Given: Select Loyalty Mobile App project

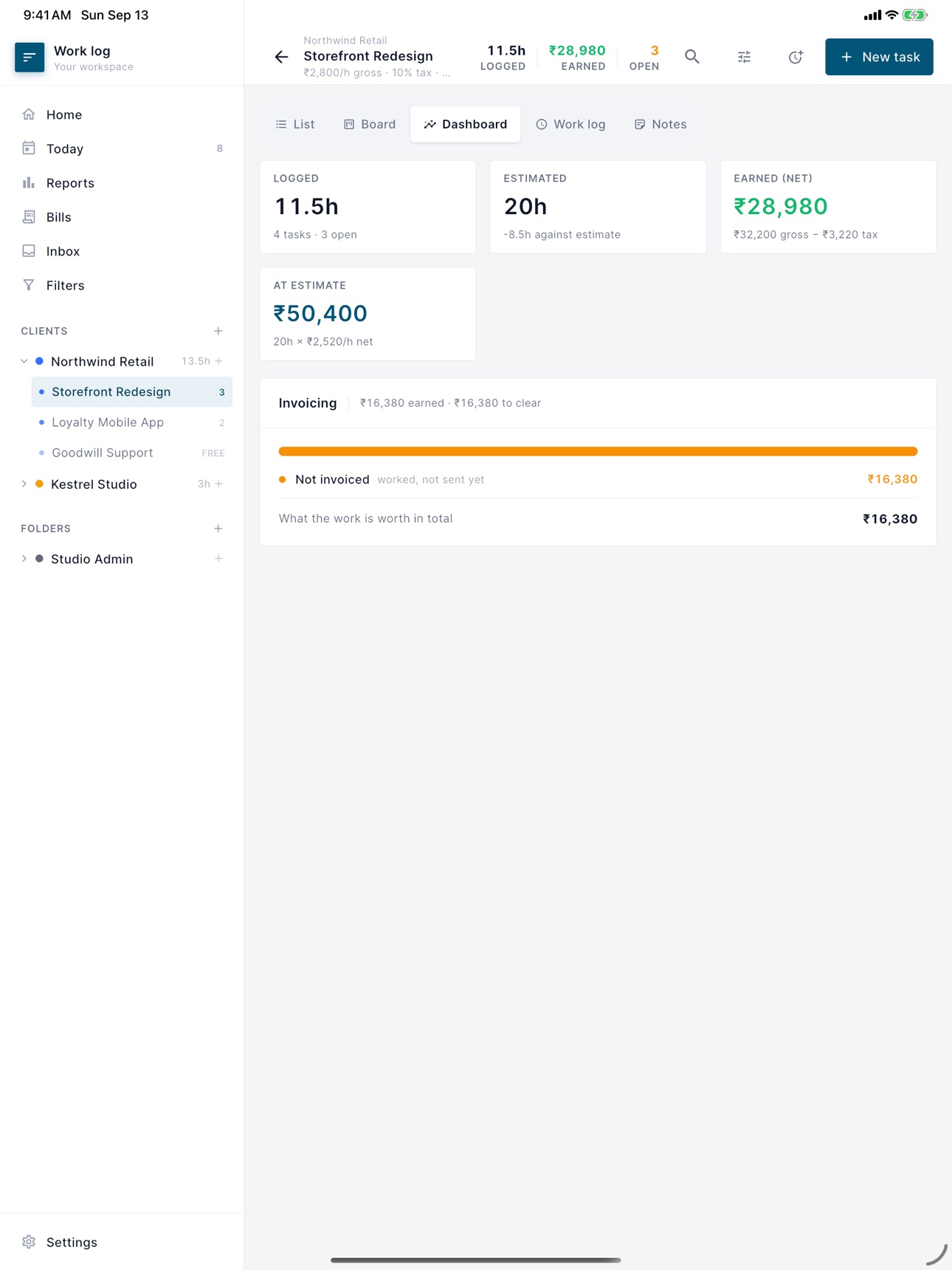Looking at the screenshot, I should [131, 422].
